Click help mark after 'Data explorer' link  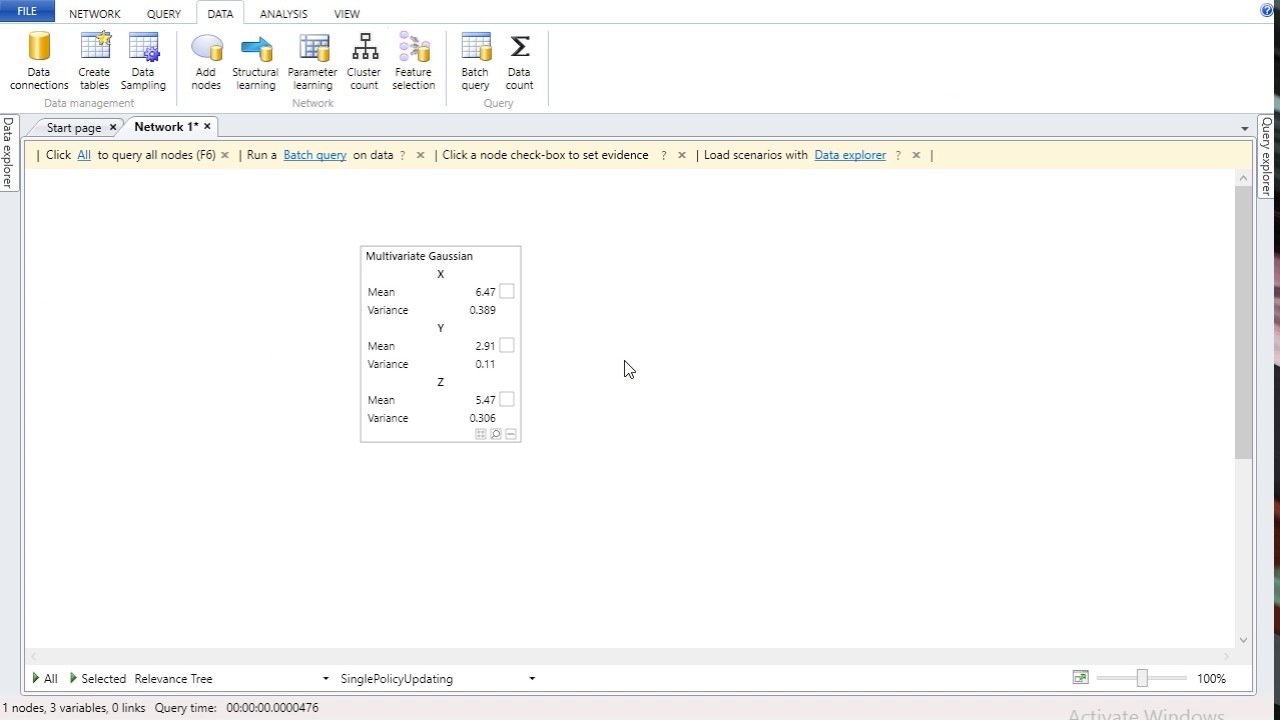pos(898,155)
